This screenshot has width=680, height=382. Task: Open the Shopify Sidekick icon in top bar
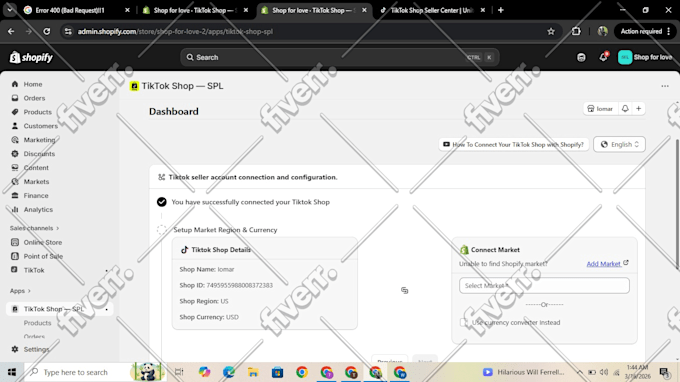[x=581, y=57]
